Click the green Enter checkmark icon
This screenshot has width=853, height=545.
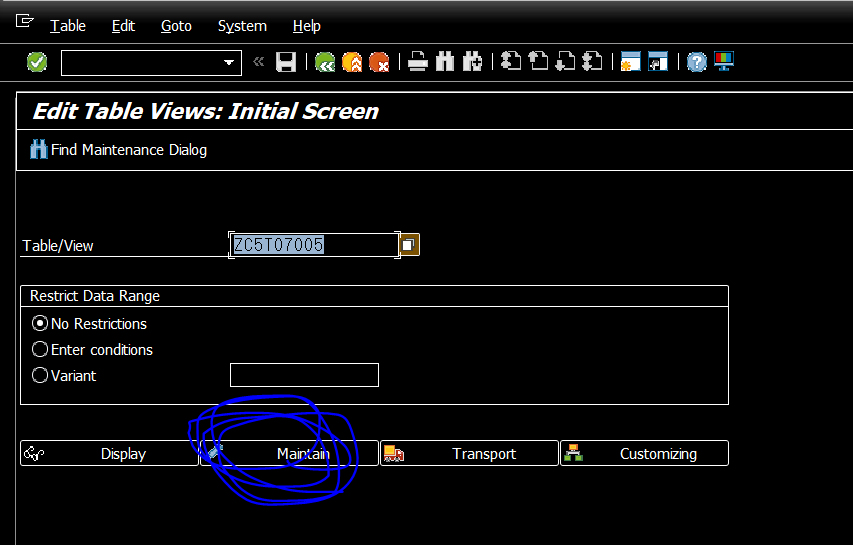coord(37,62)
